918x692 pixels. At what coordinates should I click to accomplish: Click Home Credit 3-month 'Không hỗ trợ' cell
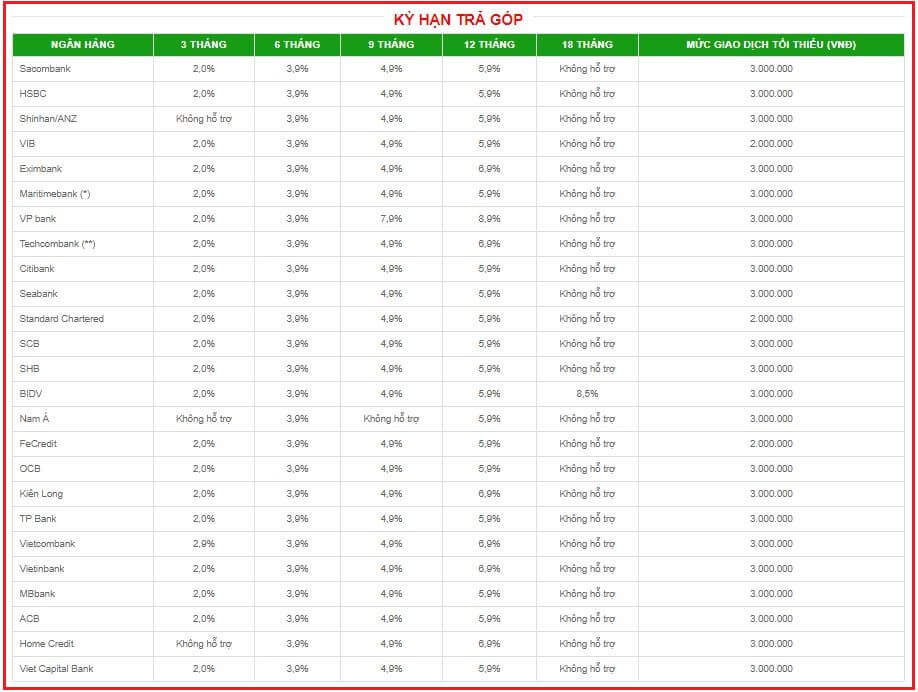204,643
